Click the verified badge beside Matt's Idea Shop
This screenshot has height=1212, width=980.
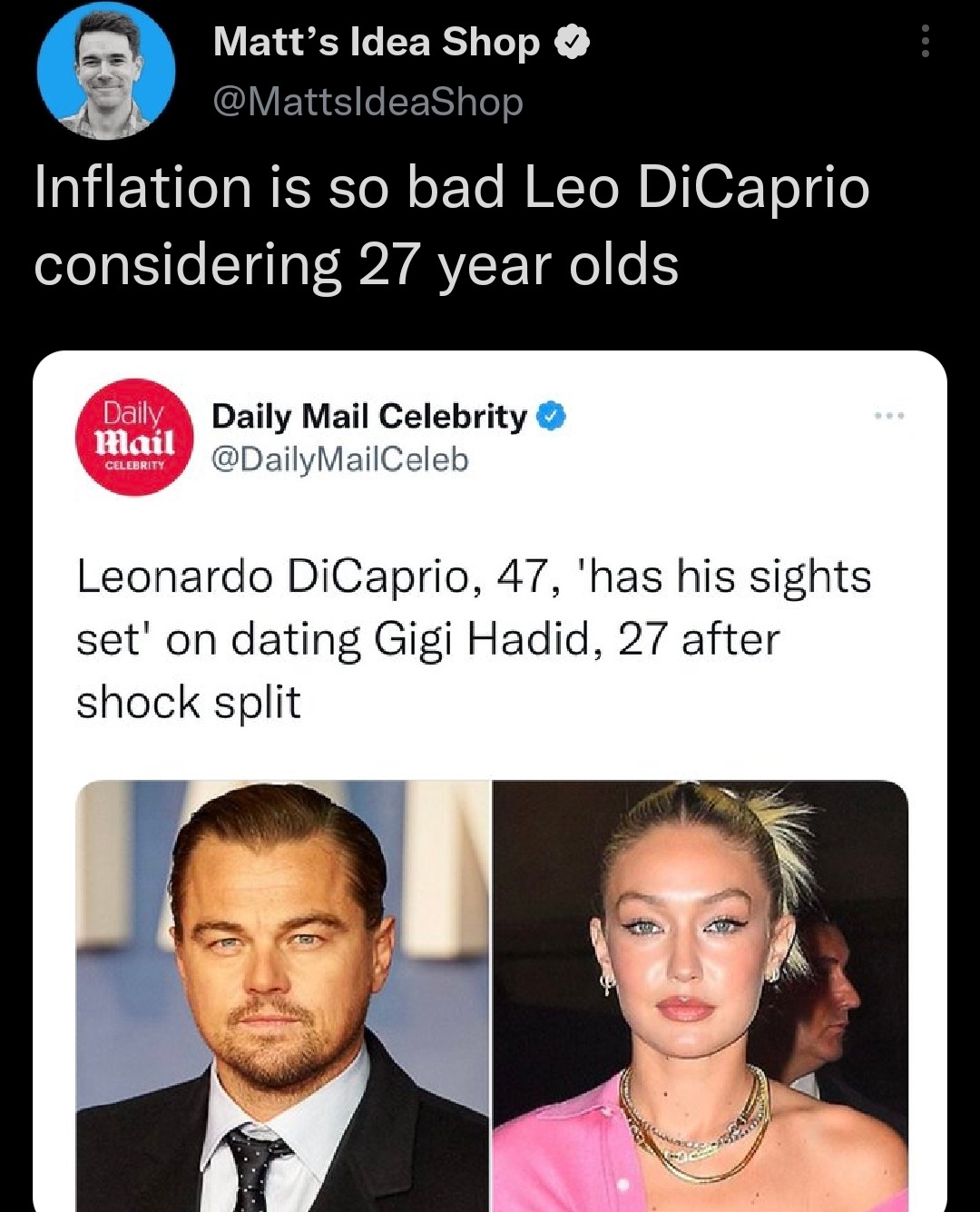[572, 43]
